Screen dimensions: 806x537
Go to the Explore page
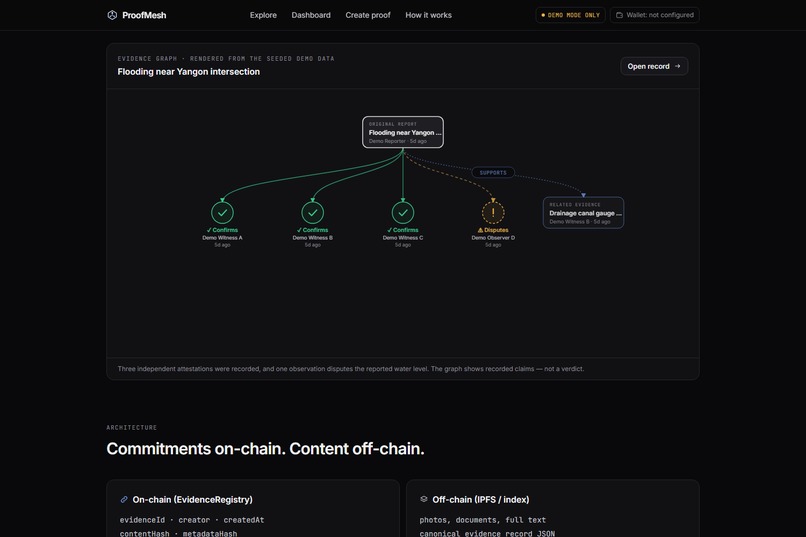[x=263, y=15]
